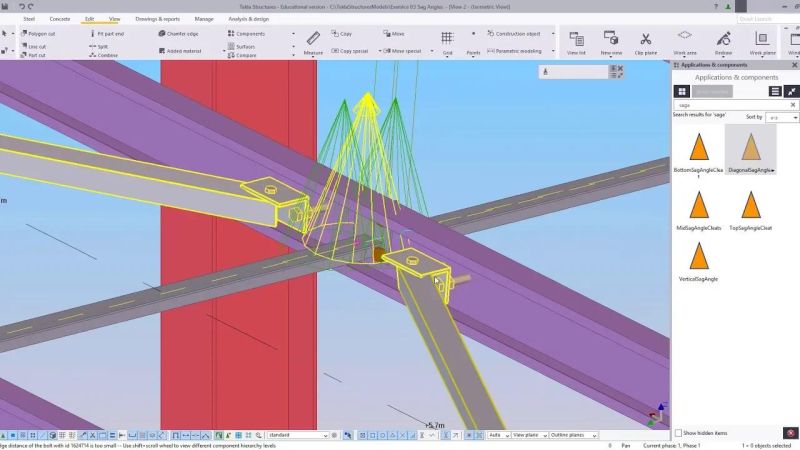Open the help question mark icon
The height and width of the screenshot is (450, 800).
pyautogui.click(x=716, y=7)
